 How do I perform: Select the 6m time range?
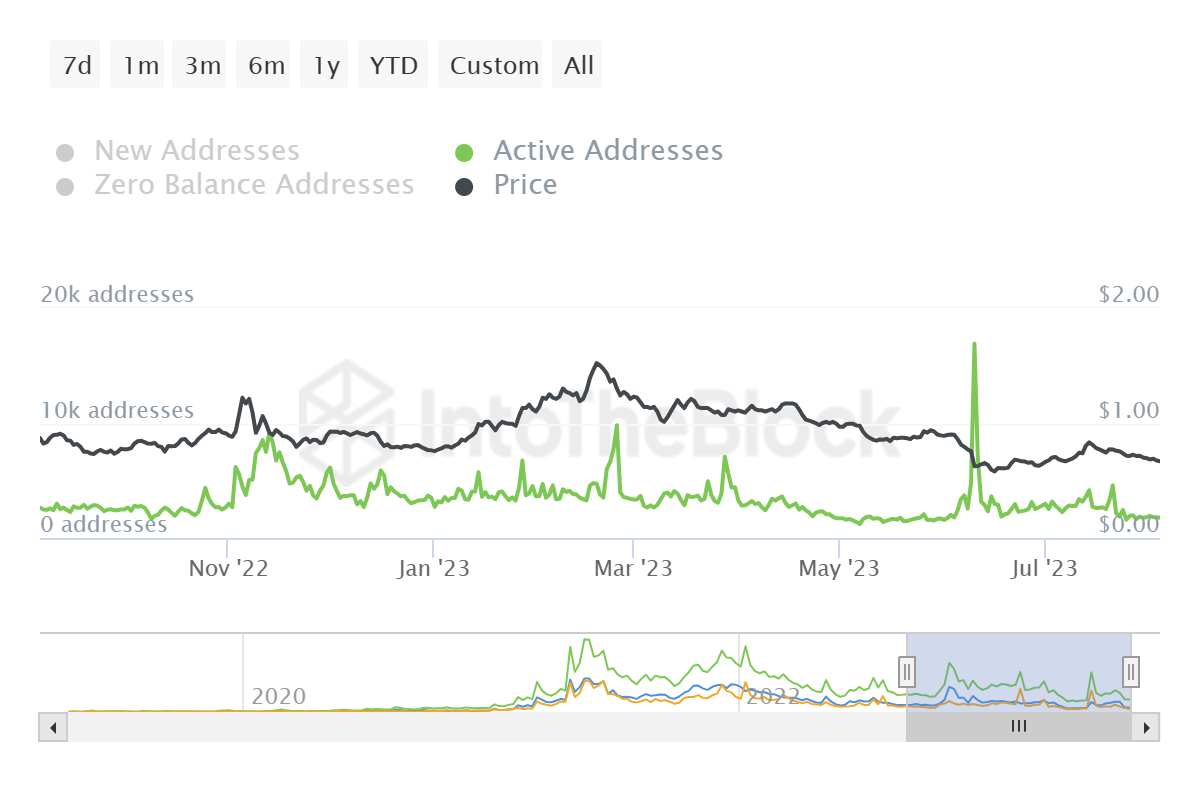point(264,65)
